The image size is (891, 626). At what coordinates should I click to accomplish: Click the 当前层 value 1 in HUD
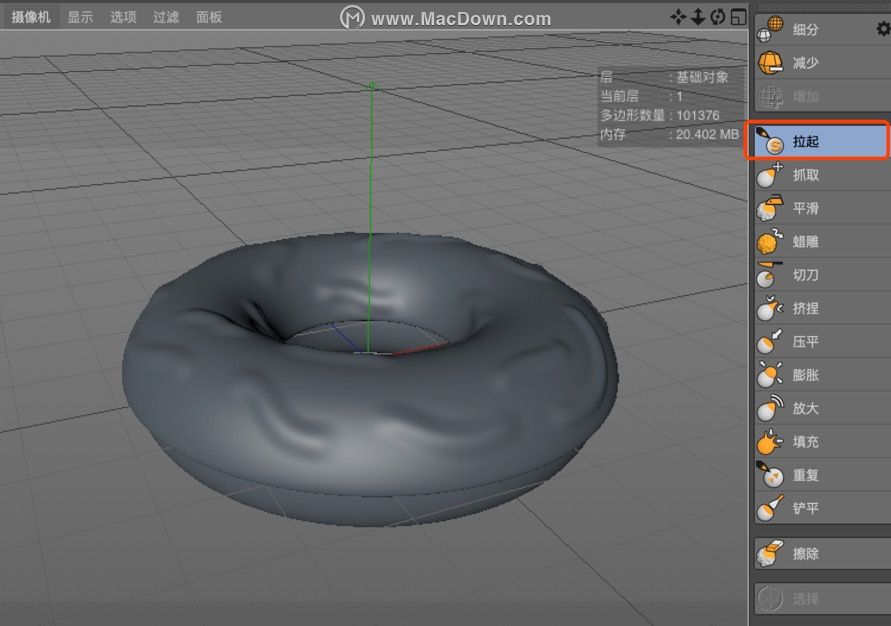tap(679, 96)
